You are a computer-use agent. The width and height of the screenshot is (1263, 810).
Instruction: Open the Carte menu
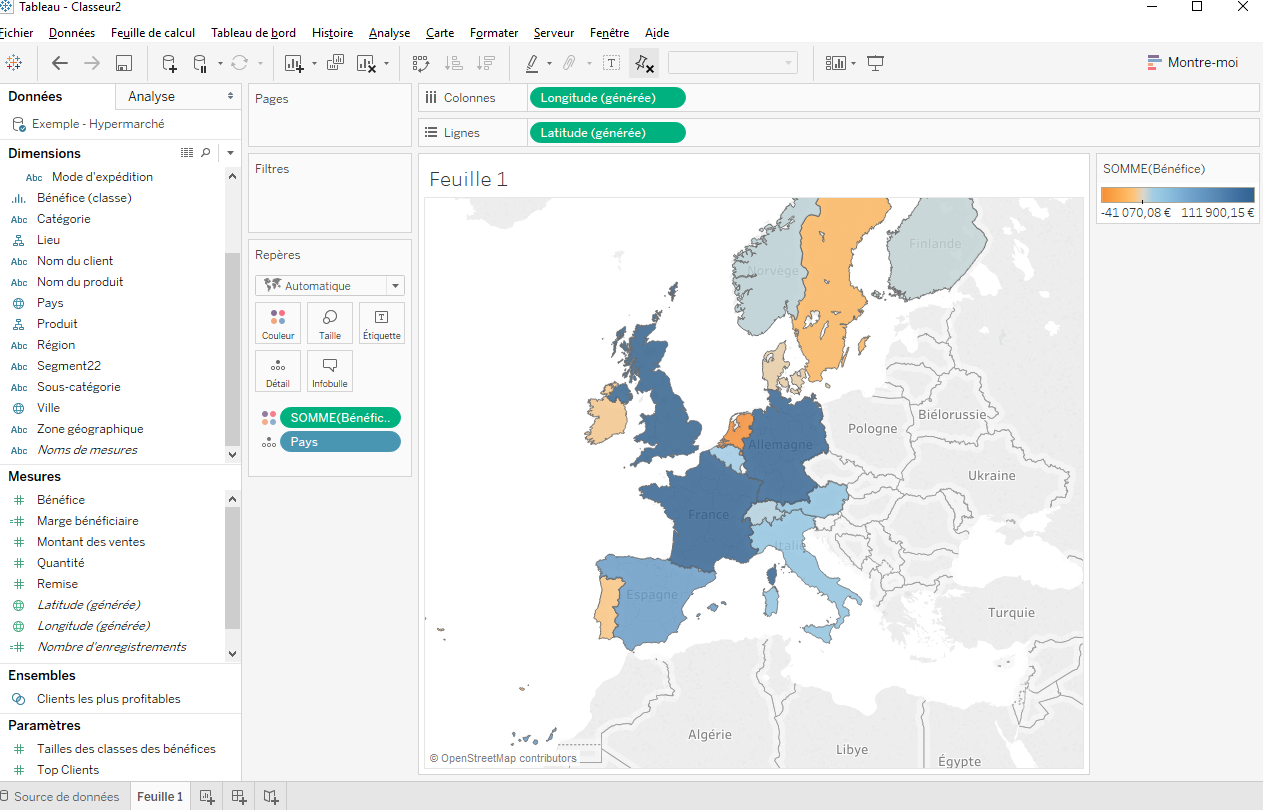click(x=440, y=33)
